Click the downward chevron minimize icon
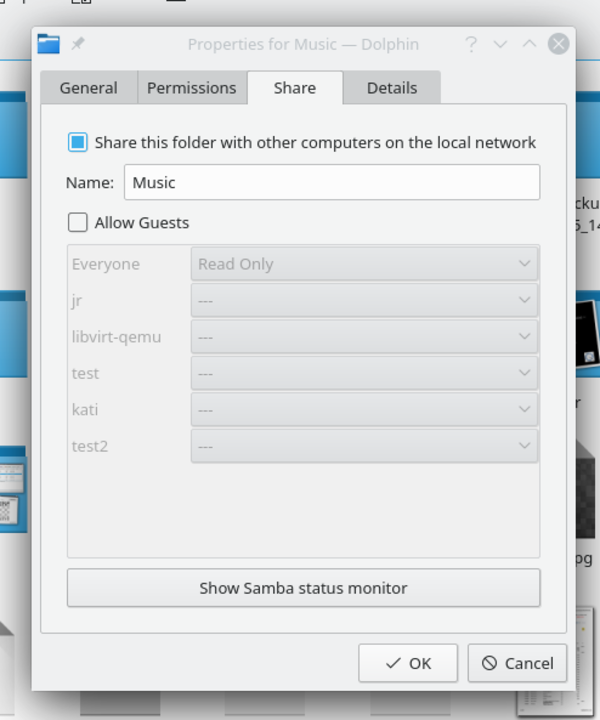Viewport: 600px width, 720px height. (x=501, y=44)
